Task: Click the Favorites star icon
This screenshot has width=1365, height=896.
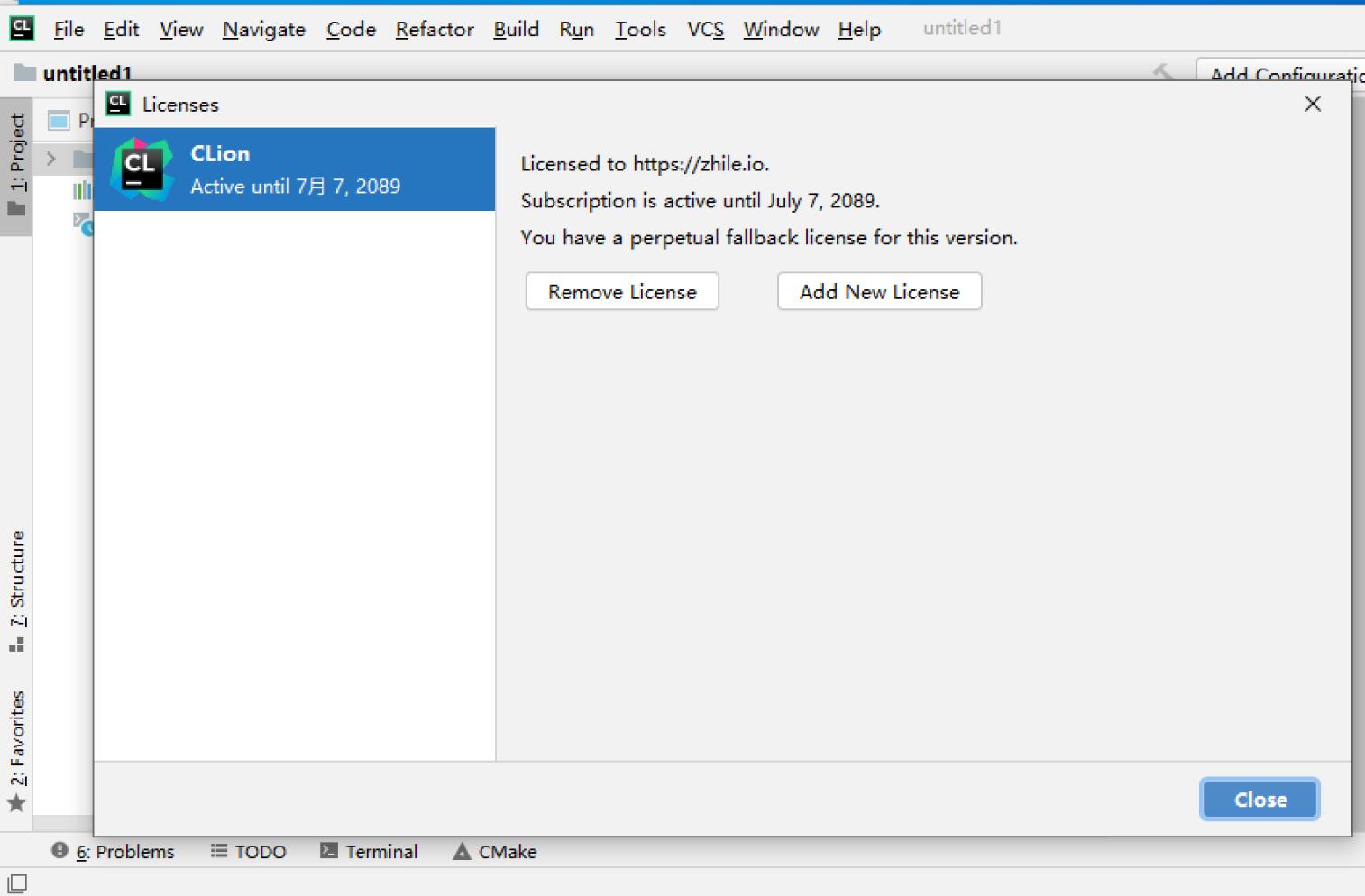Action: [16, 803]
